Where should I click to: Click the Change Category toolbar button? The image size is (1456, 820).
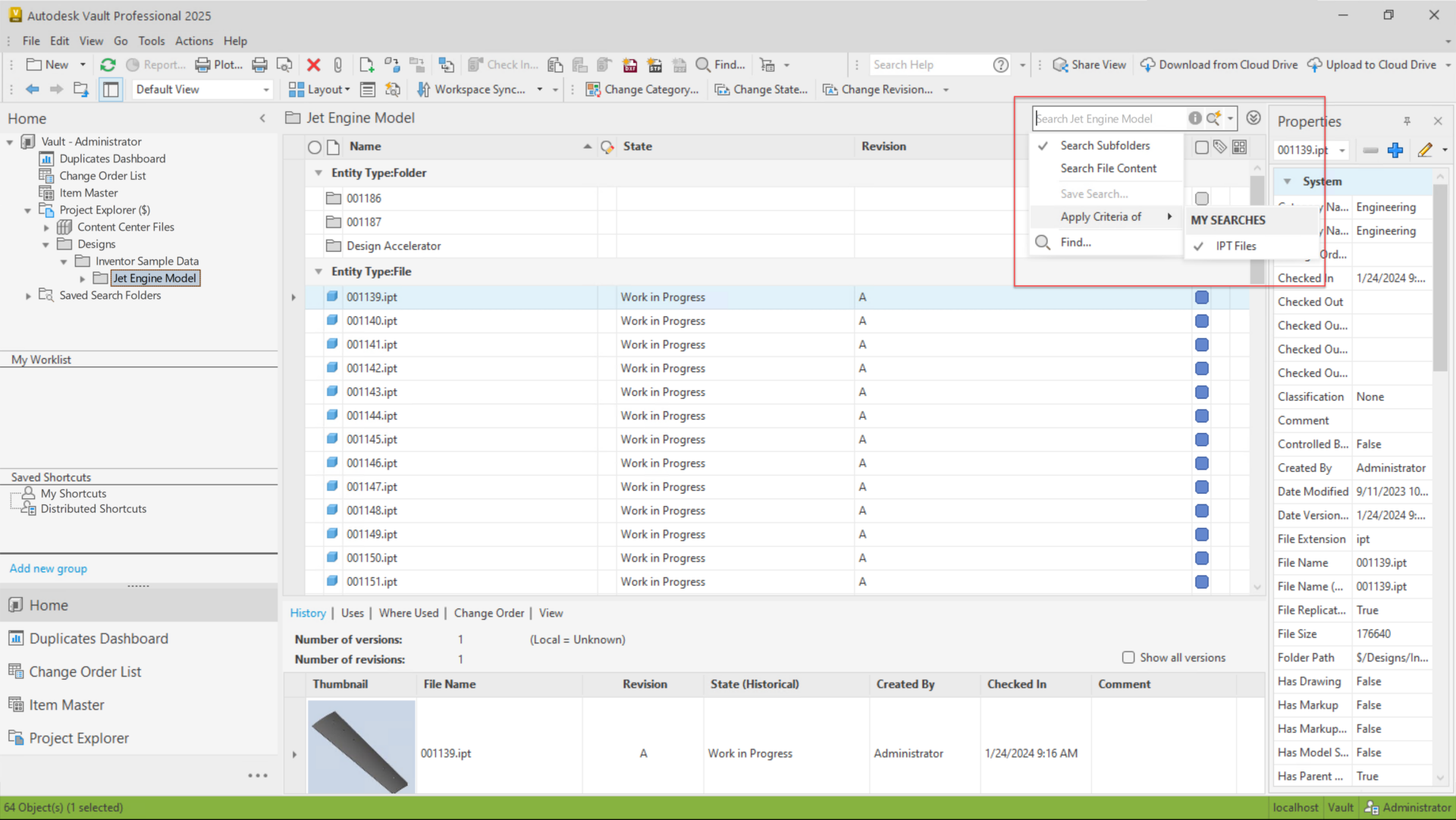point(642,90)
